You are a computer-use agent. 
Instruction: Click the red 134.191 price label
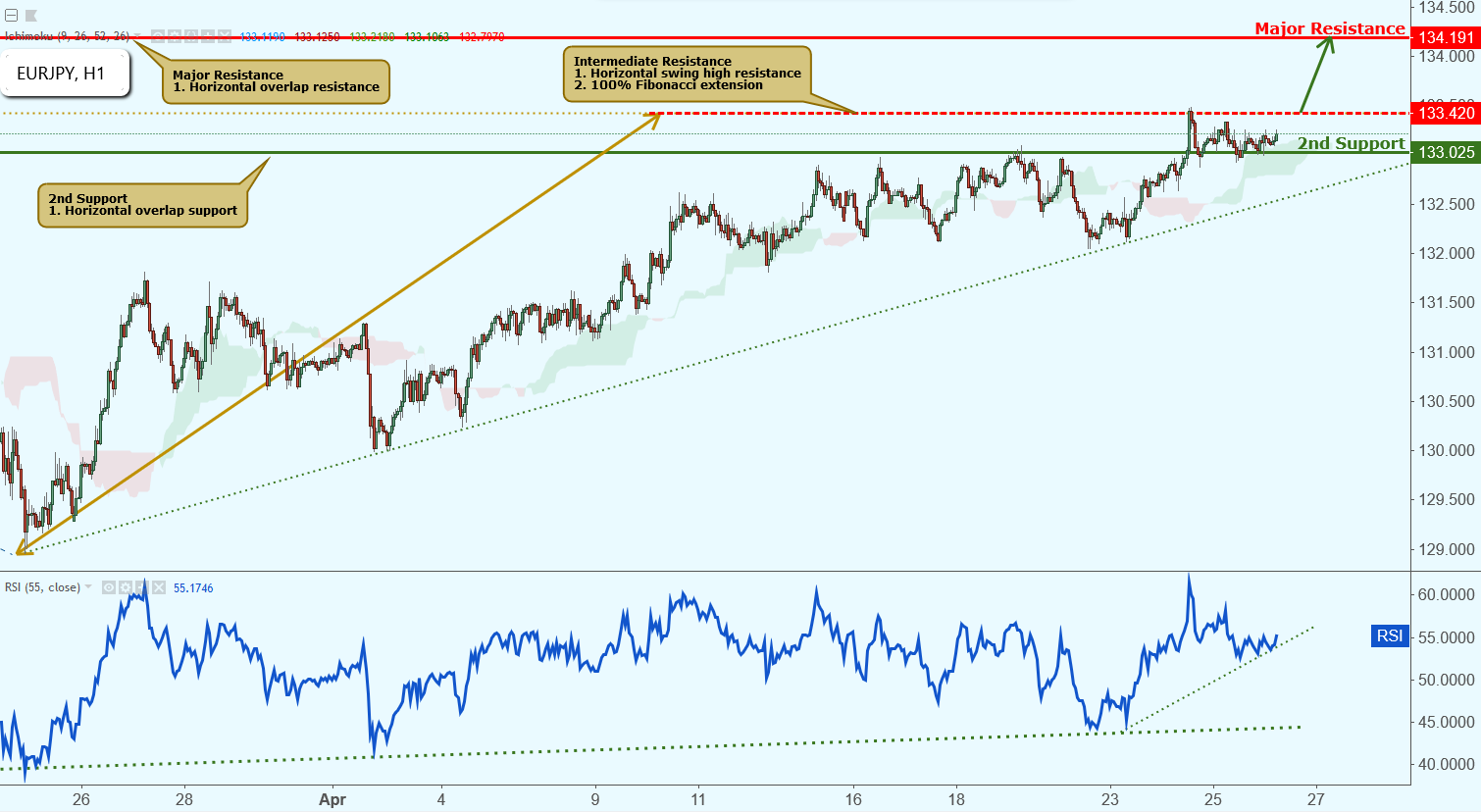tap(1446, 37)
